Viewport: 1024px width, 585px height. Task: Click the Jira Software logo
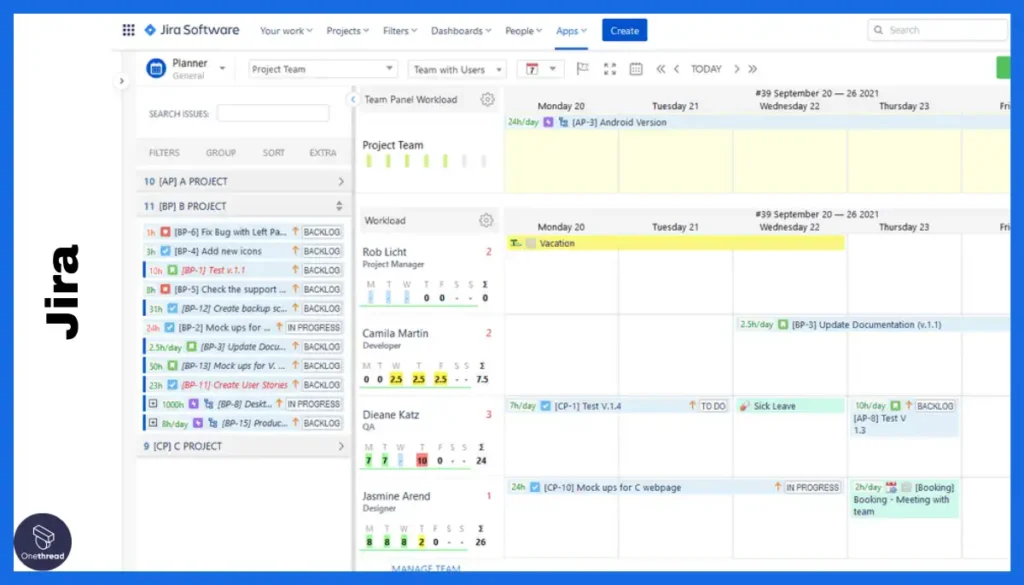point(192,30)
